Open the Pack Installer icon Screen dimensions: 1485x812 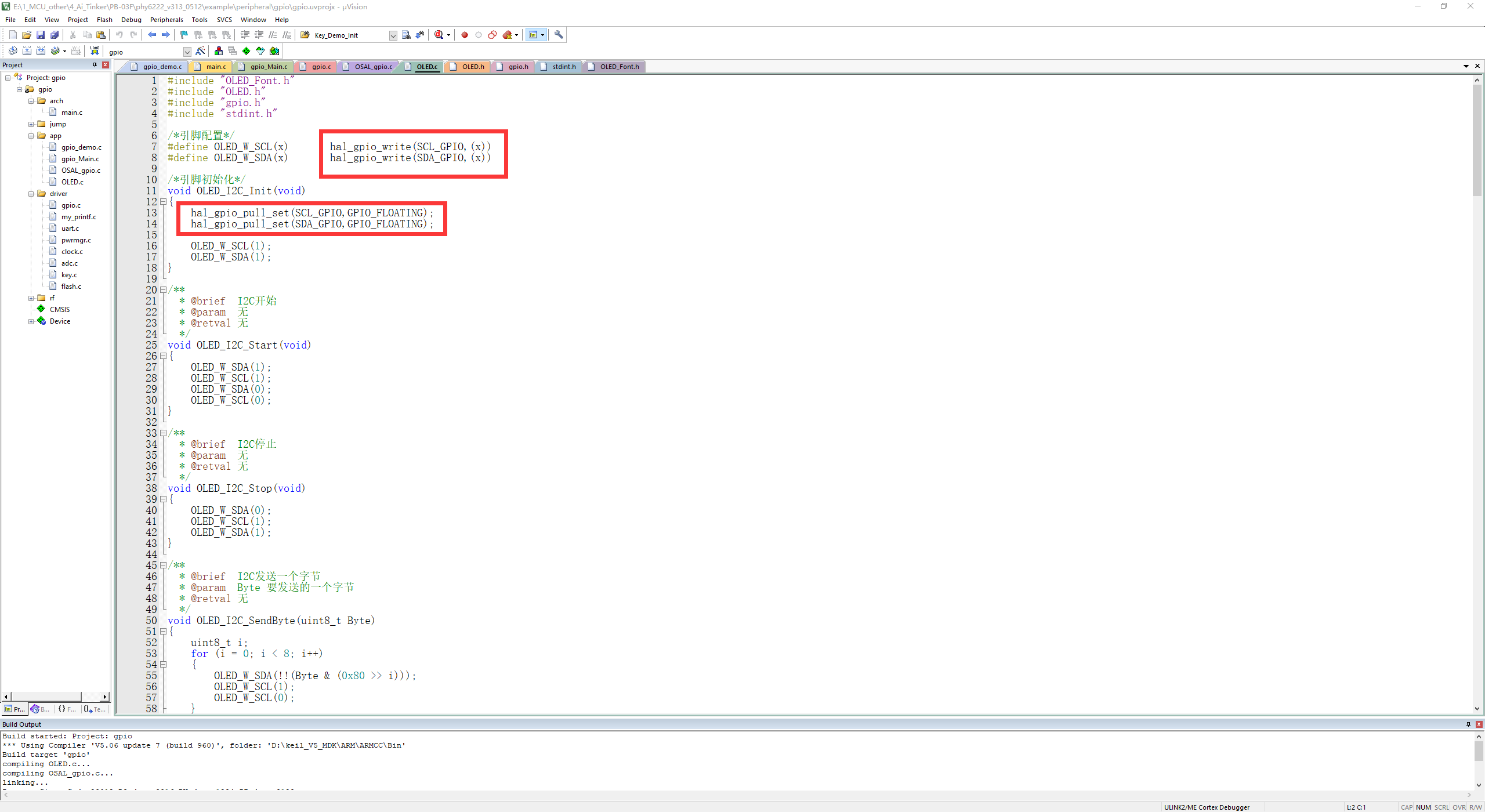pyautogui.click(x=274, y=51)
